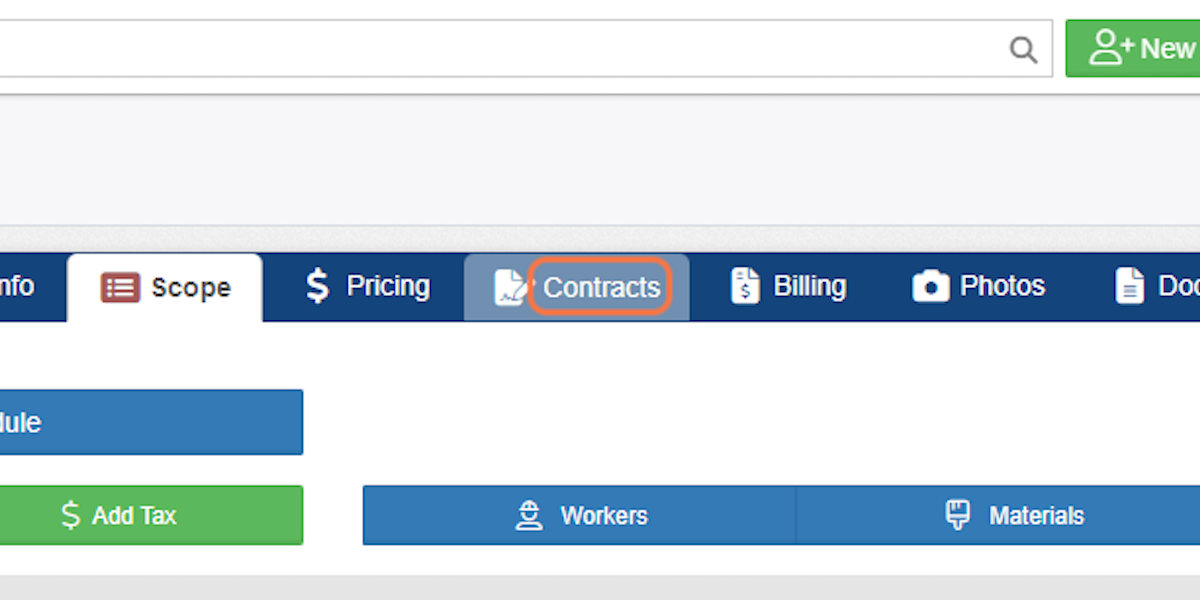The image size is (1200, 601).
Task: Click the list icon on the Scope tab
Action: (119, 287)
